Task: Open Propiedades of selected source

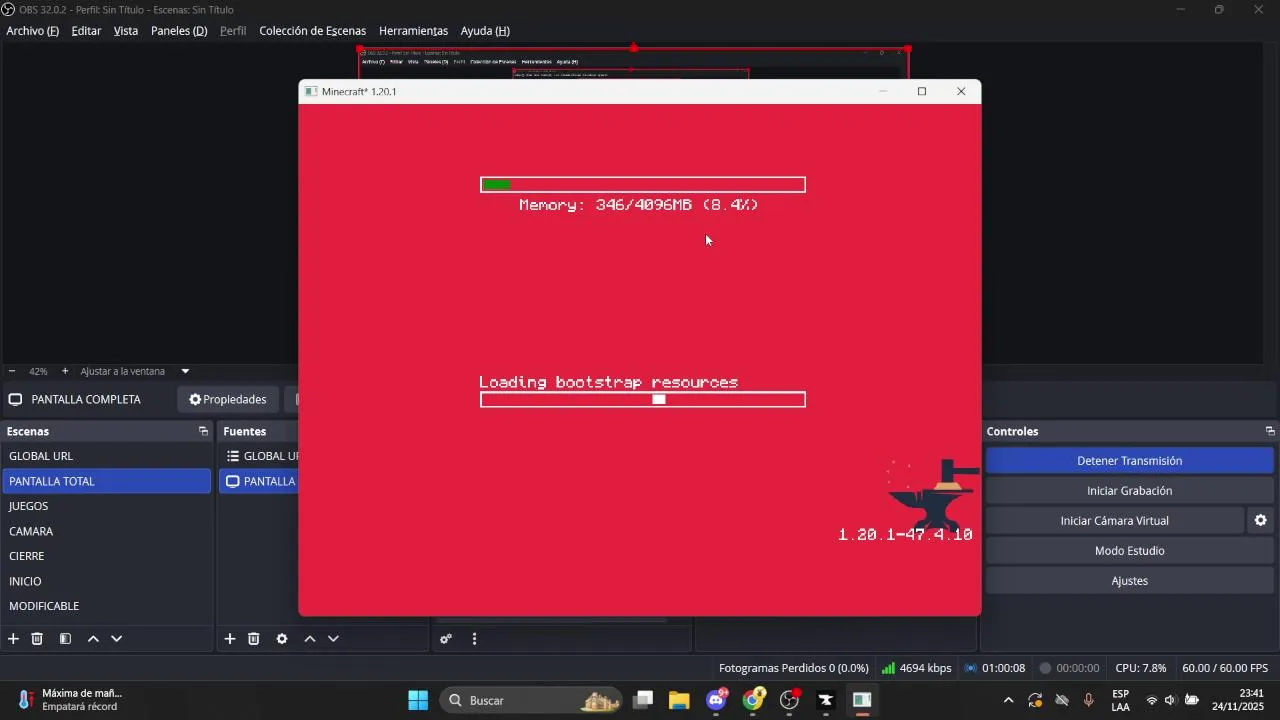Action: [x=228, y=399]
